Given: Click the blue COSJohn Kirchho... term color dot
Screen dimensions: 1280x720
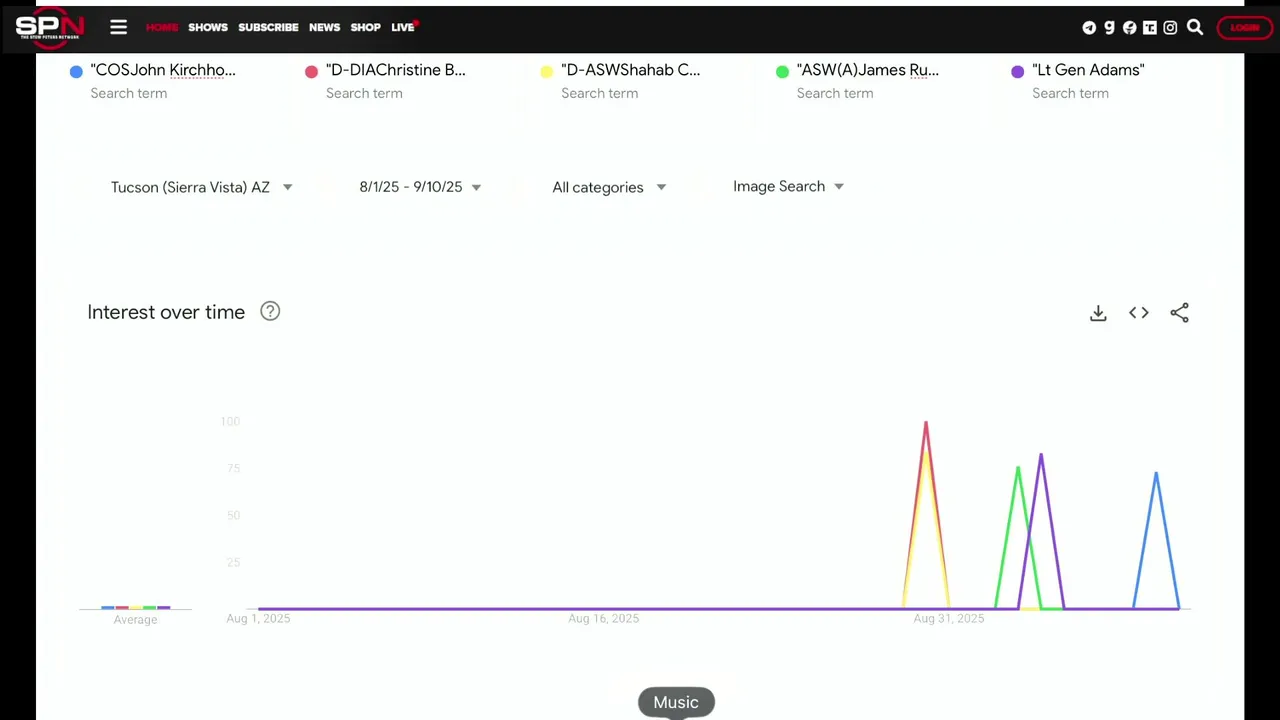Looking at the screenshot, I should 76,71.
